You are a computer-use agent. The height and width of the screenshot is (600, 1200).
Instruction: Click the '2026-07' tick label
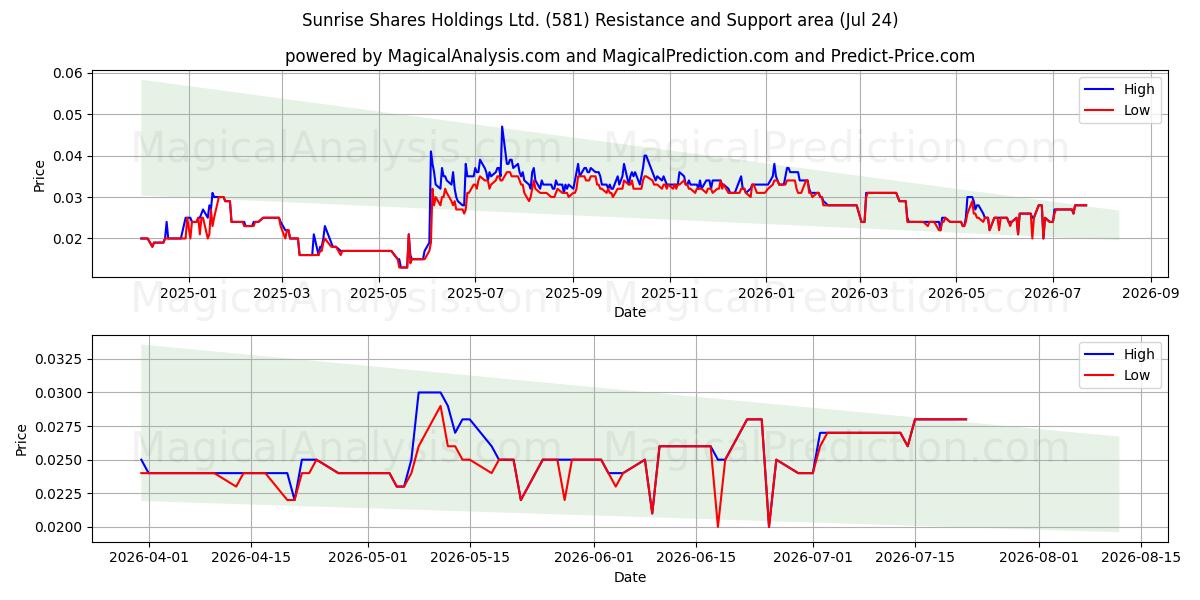(1053, 293)
